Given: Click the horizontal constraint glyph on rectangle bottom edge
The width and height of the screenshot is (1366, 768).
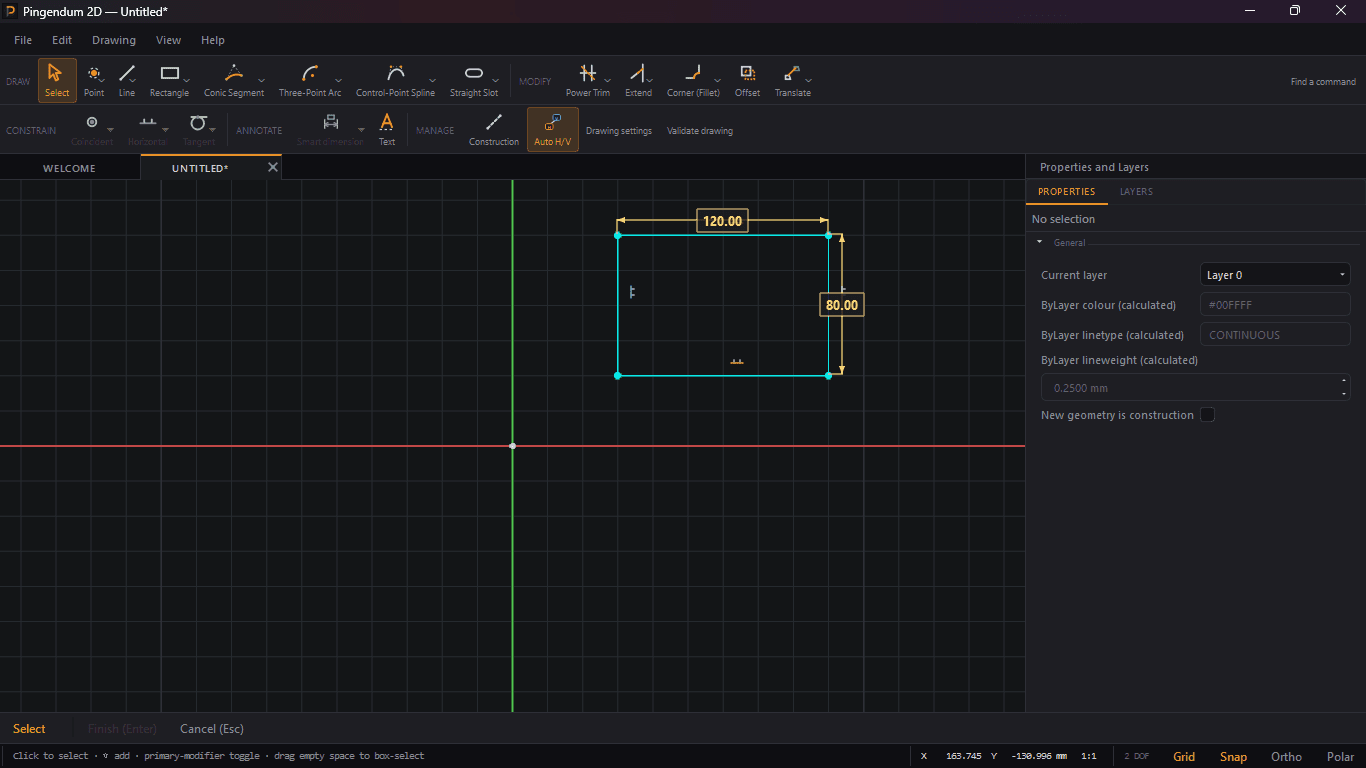Looking at the screenshot, I should (x=737, y=361).
